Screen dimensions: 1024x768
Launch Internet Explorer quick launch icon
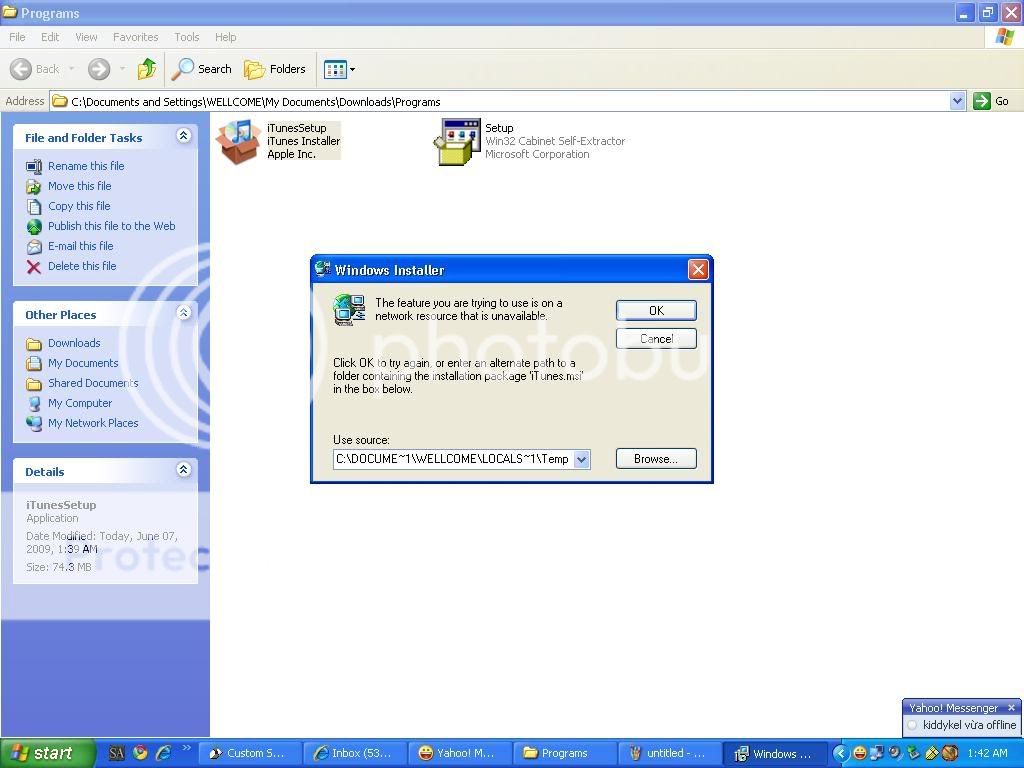click(163, 754)
